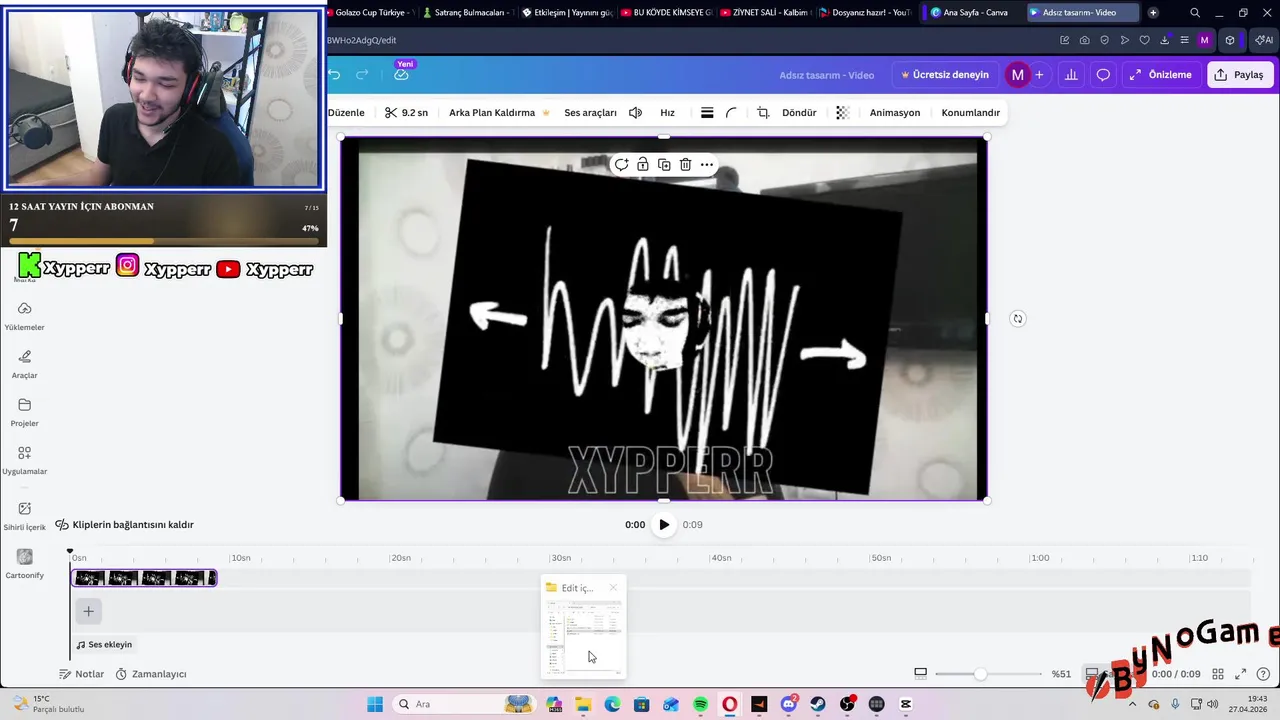Viewport: 1280px width, 720px height.
Task: Open the analytics bar chart icon
Action: pos(1071,75)
